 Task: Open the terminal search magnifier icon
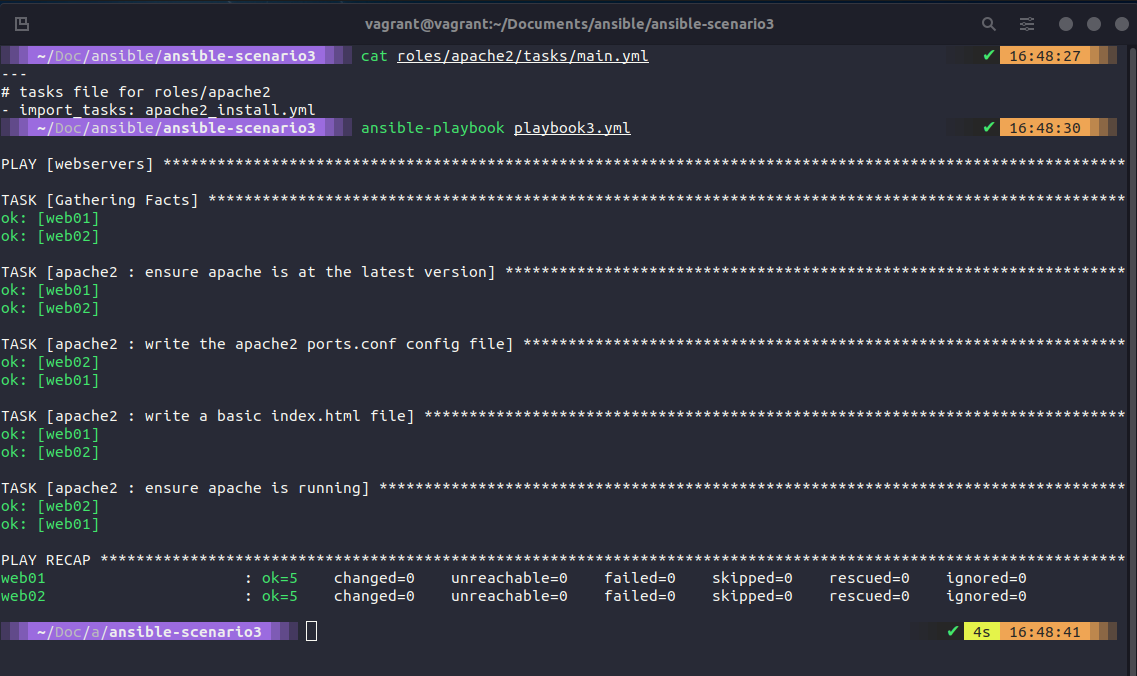click(988, 23)
